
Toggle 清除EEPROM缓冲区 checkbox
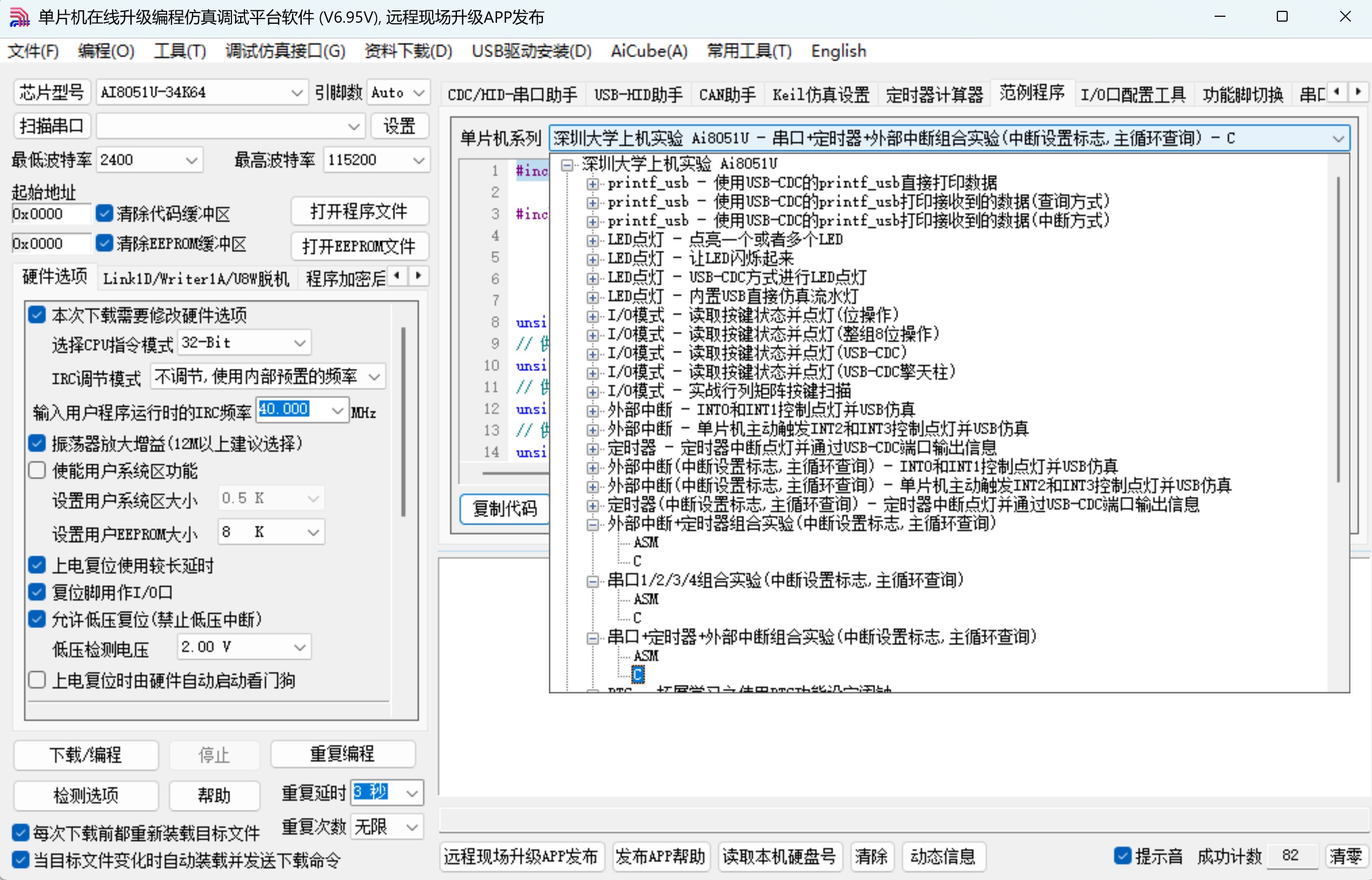104,243
